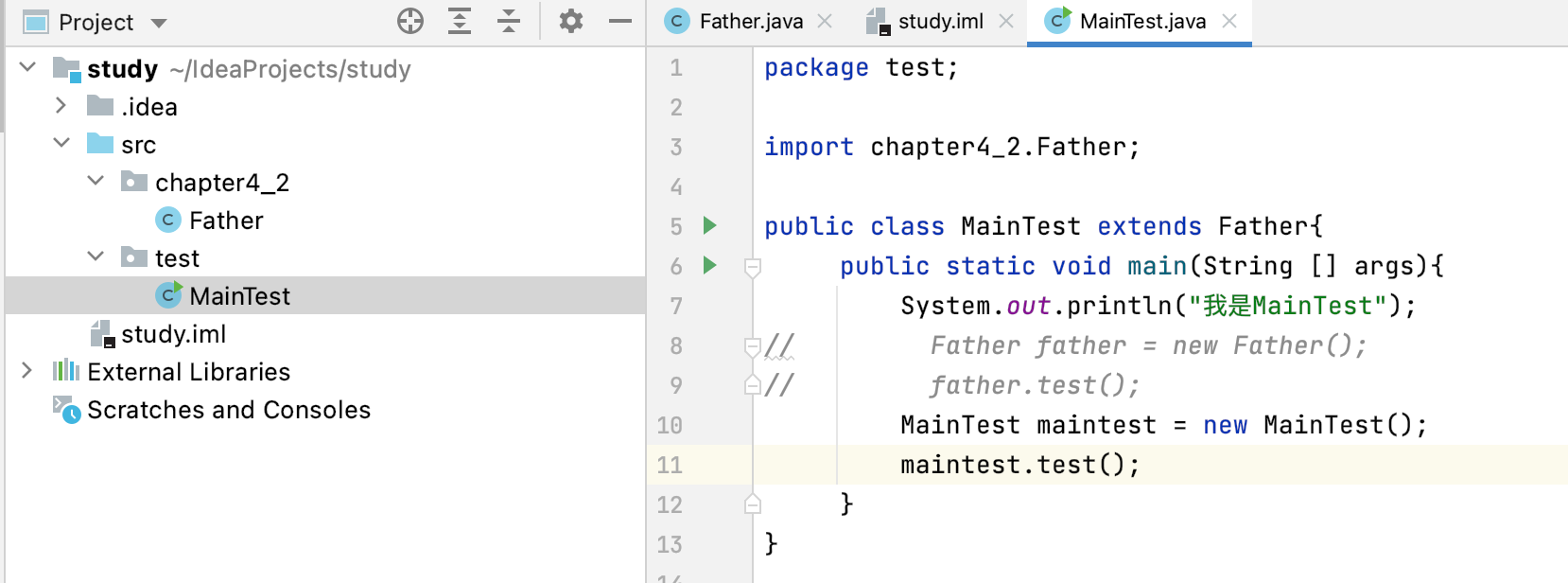
Task: Click the Father class icon in tree
Action: tap(167, 220)
